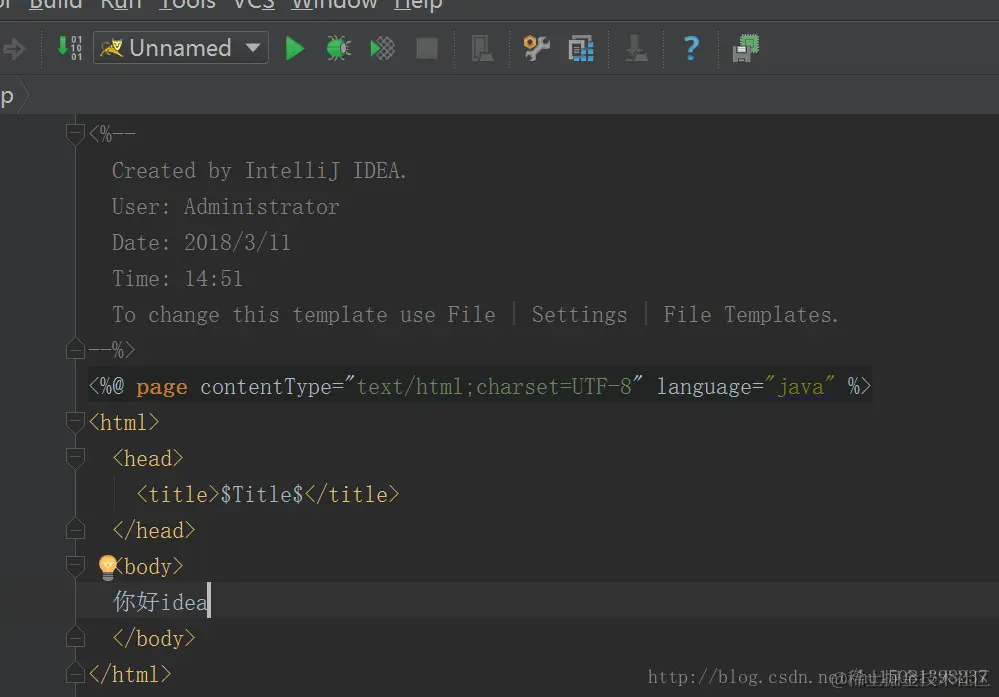Image resolution: width=999 pixels, height=697 pixels.
Task: Collapse the <head> tag fold
Action: (x=75, y=458)
